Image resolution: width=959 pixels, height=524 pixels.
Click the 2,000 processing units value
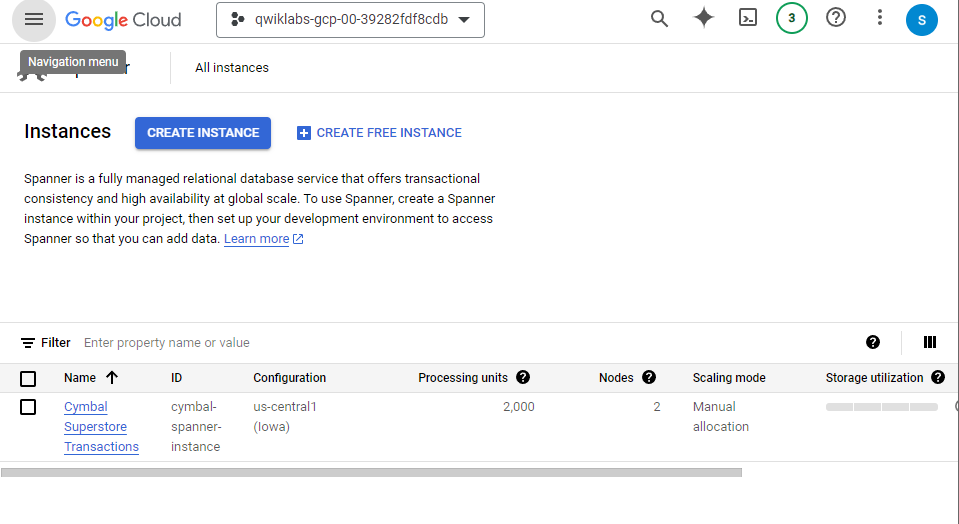point(519,407)
